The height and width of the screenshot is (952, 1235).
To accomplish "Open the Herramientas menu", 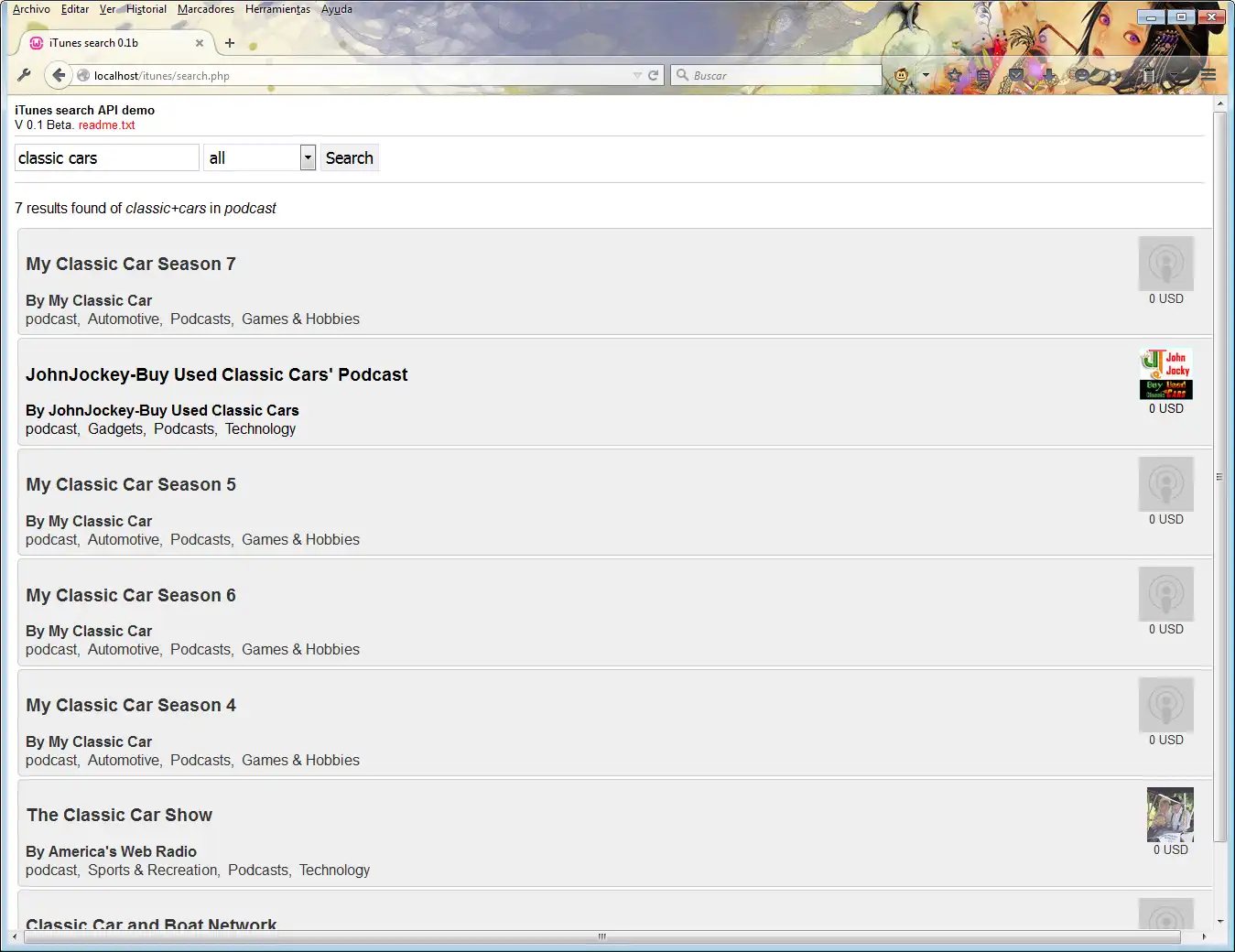I will pyautogui.click(x=277, y=9).
